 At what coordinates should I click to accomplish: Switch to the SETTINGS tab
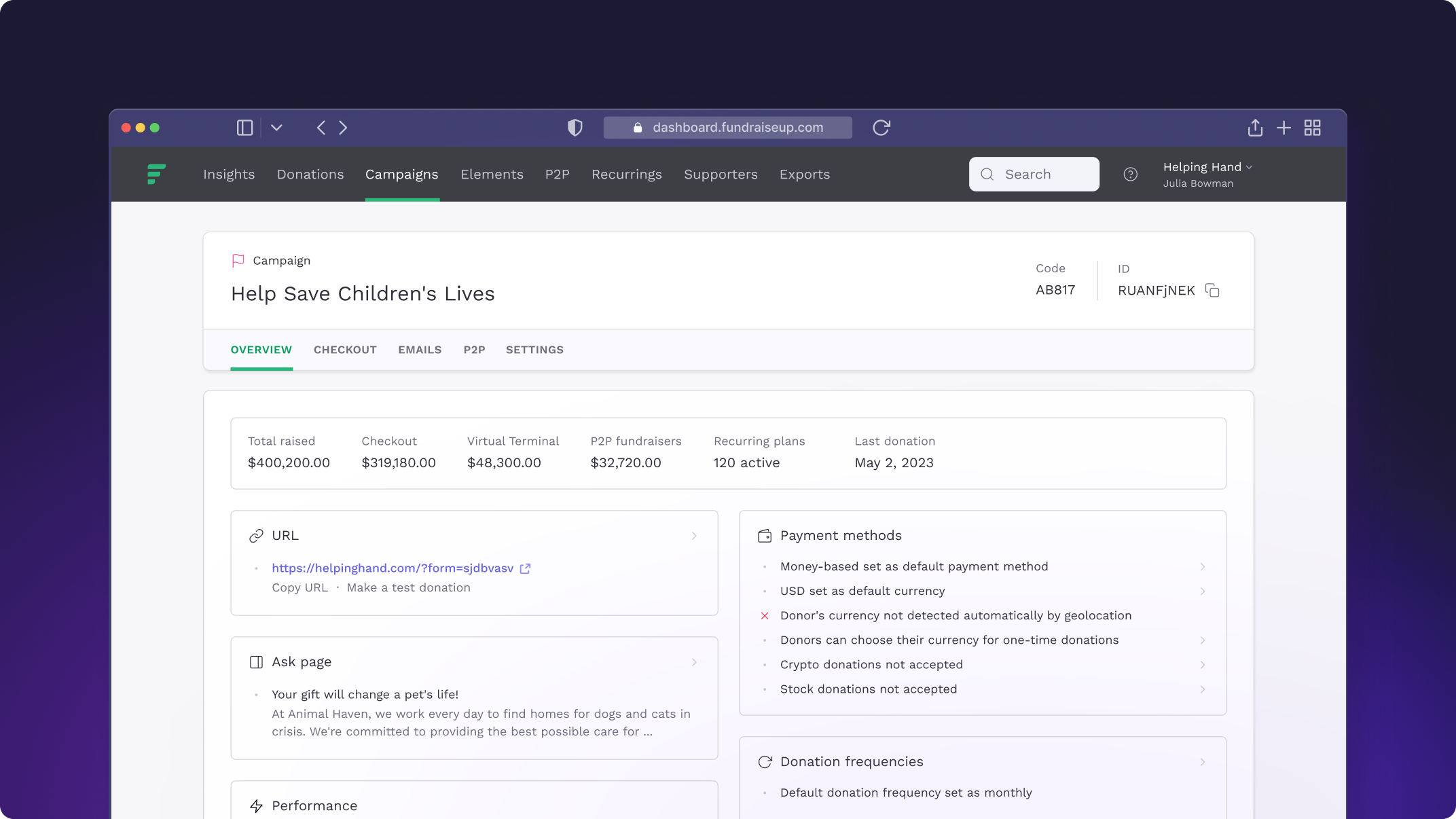[534, 350]
